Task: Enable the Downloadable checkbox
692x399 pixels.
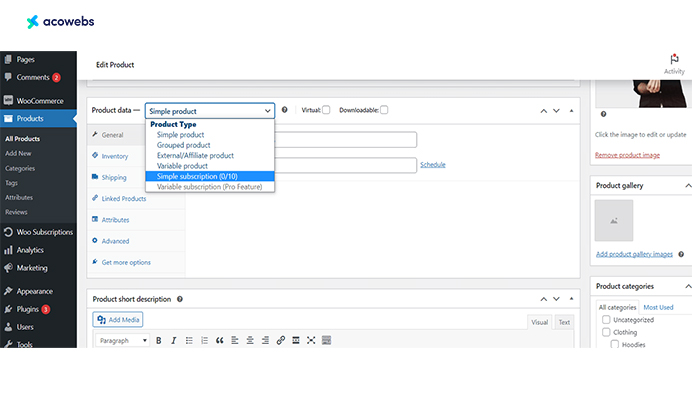Action: (x=384, y=110)
